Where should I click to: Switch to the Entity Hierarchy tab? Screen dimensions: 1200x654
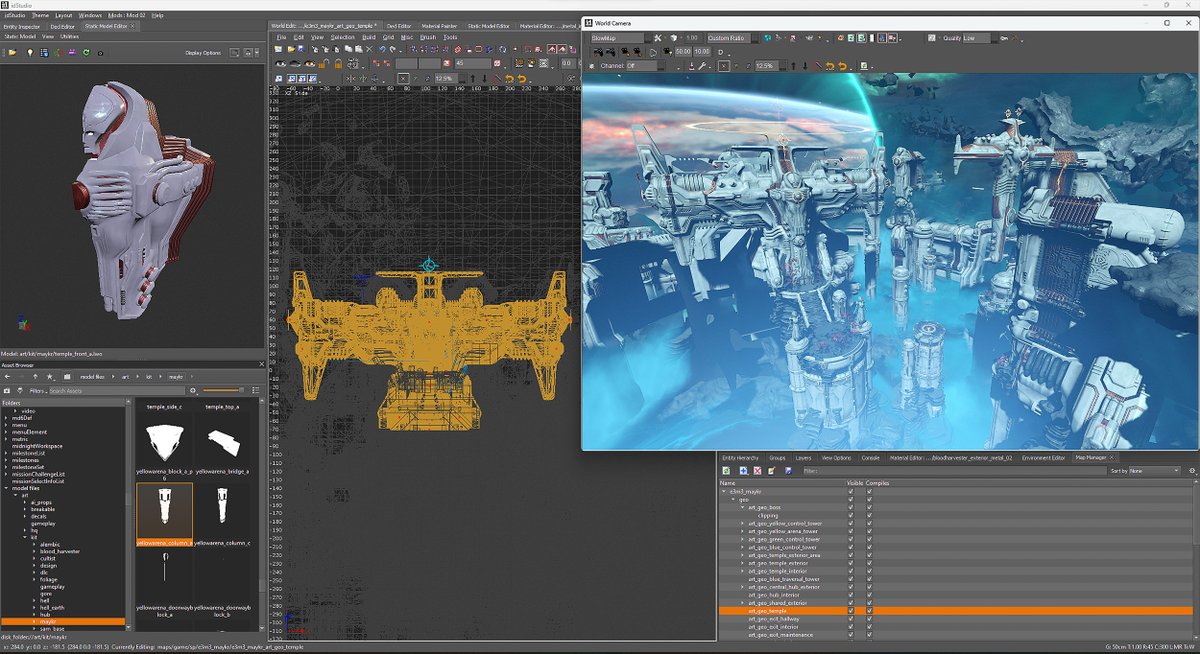point(741,457)
